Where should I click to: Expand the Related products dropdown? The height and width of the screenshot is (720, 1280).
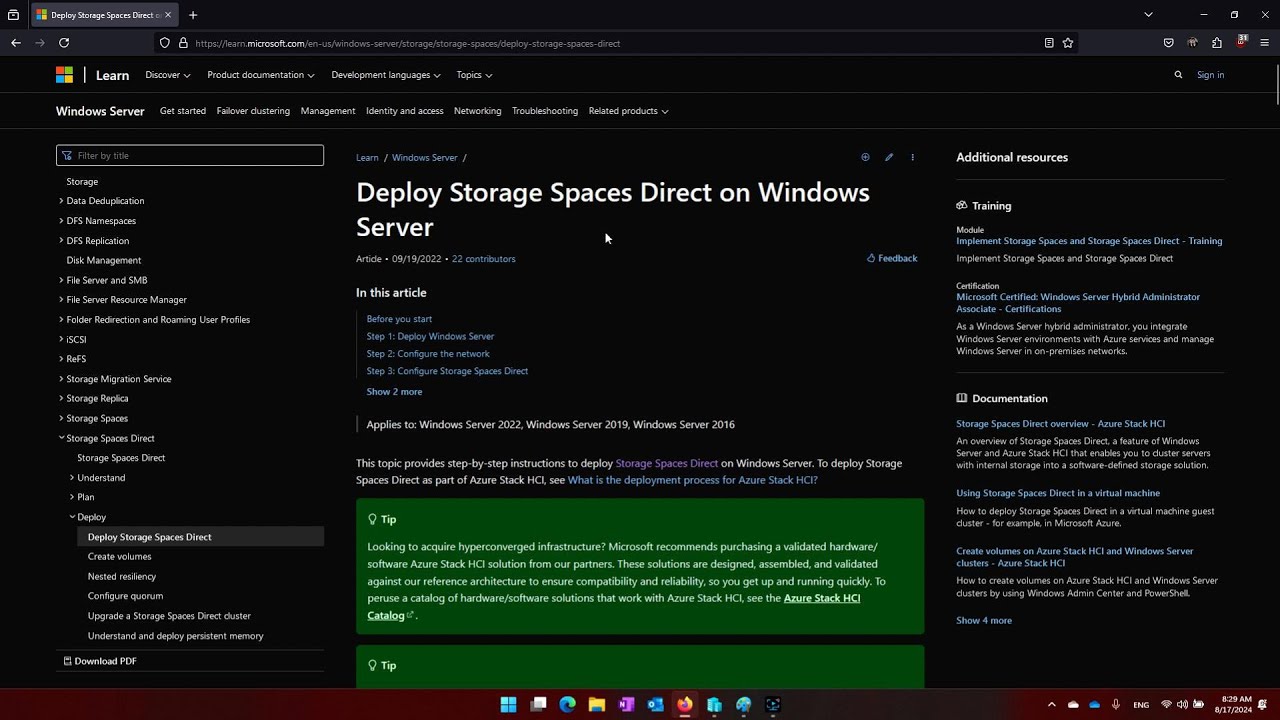click(628, 111)
